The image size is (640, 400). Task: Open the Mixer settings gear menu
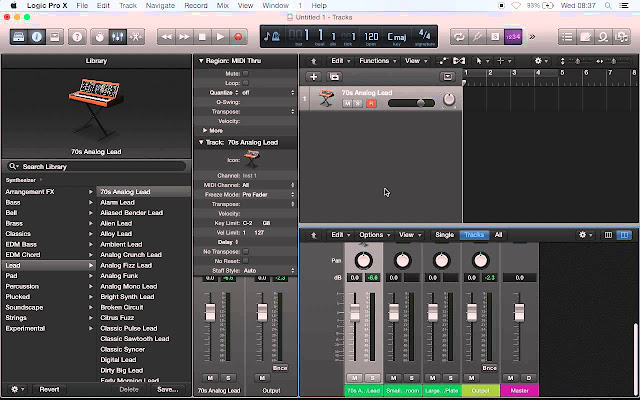[585, 235]
